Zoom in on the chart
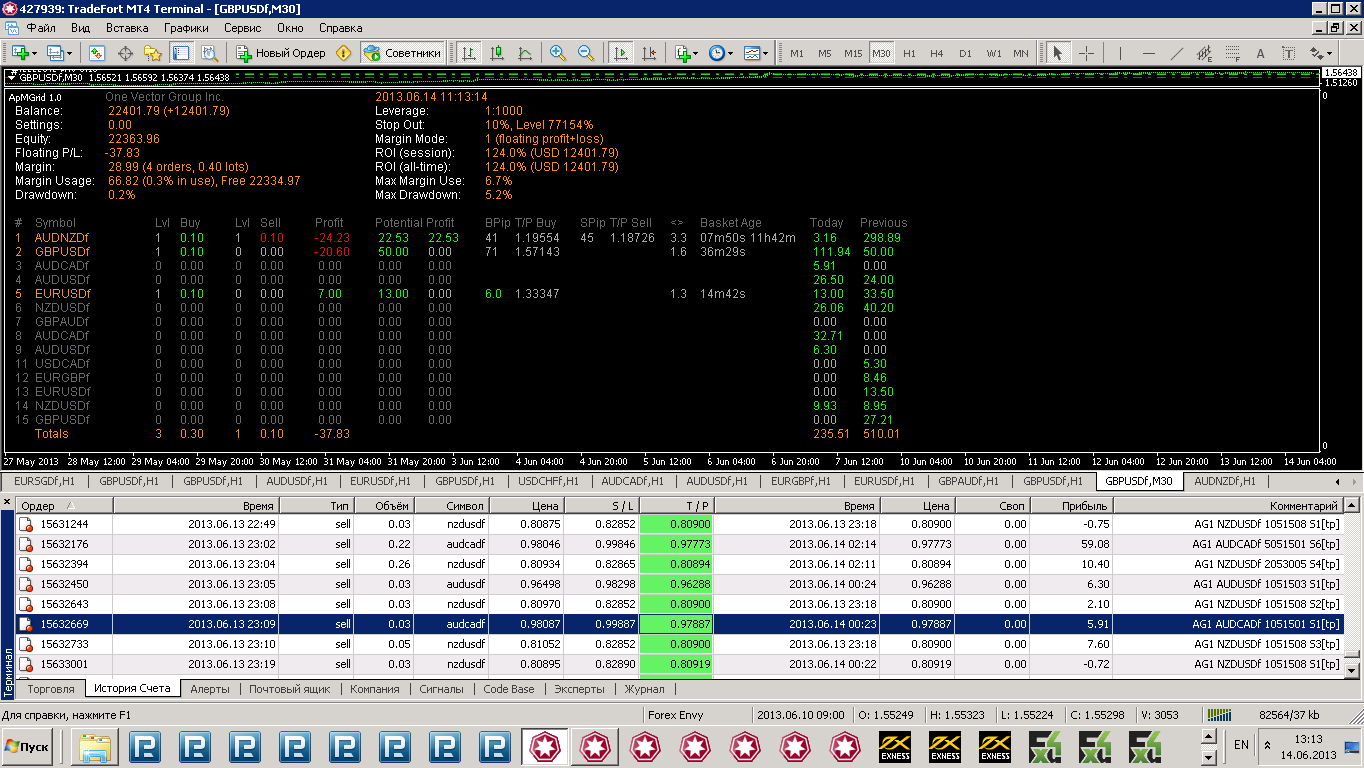Viewport: 1364px width, 768px height. pos(558,53)
